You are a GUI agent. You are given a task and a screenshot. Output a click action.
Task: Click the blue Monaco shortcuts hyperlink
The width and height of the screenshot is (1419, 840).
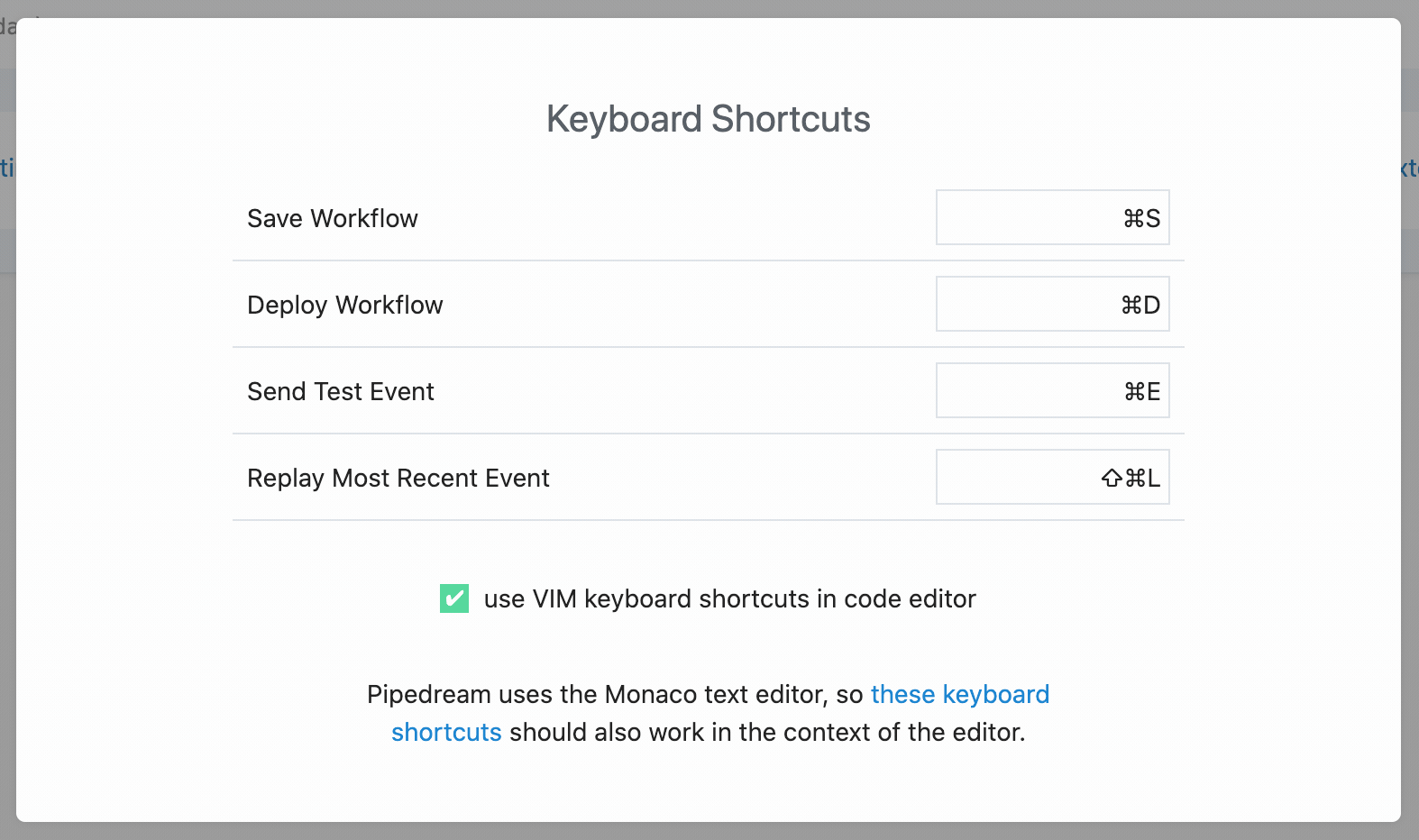(x=960, y=694)
